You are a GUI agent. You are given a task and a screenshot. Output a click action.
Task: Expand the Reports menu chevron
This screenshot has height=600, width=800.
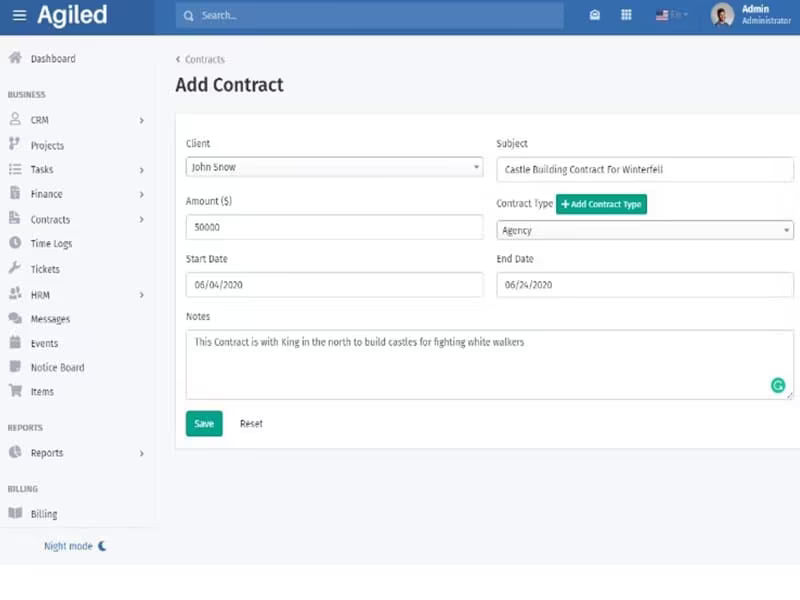coord(141,454)
